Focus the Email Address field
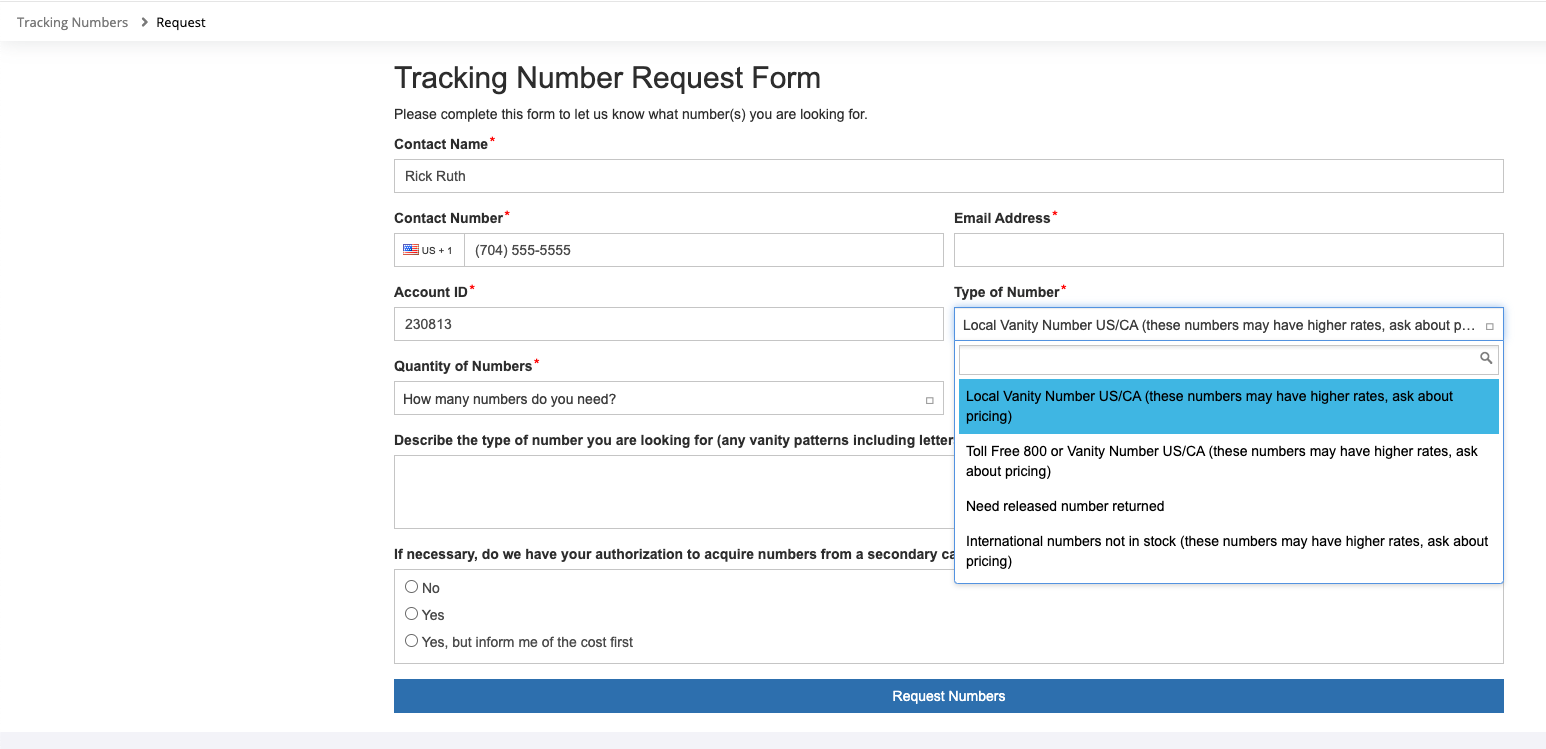This screenshot has width=1546, height=749. [1228, 250]
